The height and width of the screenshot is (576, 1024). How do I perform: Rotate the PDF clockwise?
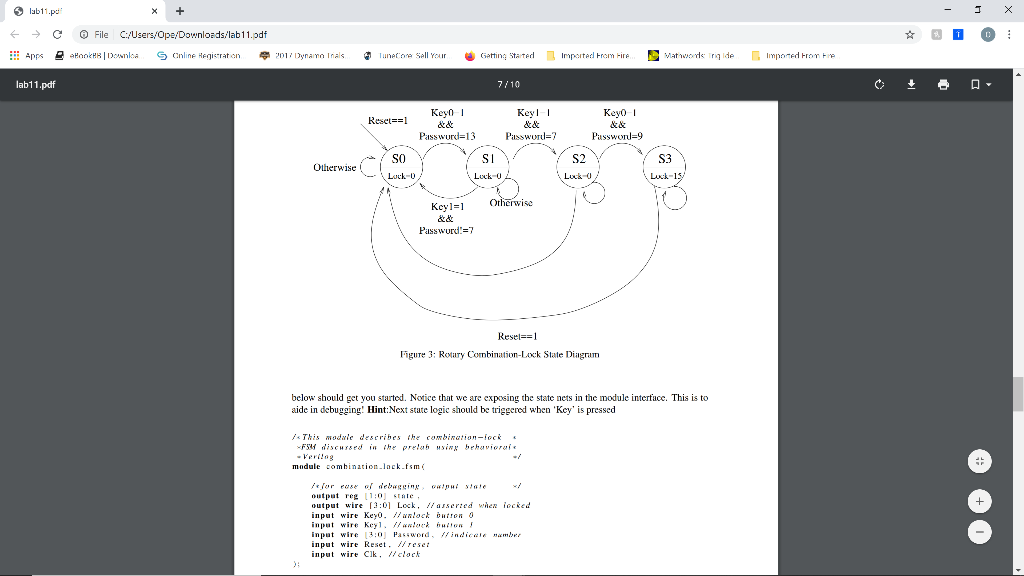click(879, 84)
